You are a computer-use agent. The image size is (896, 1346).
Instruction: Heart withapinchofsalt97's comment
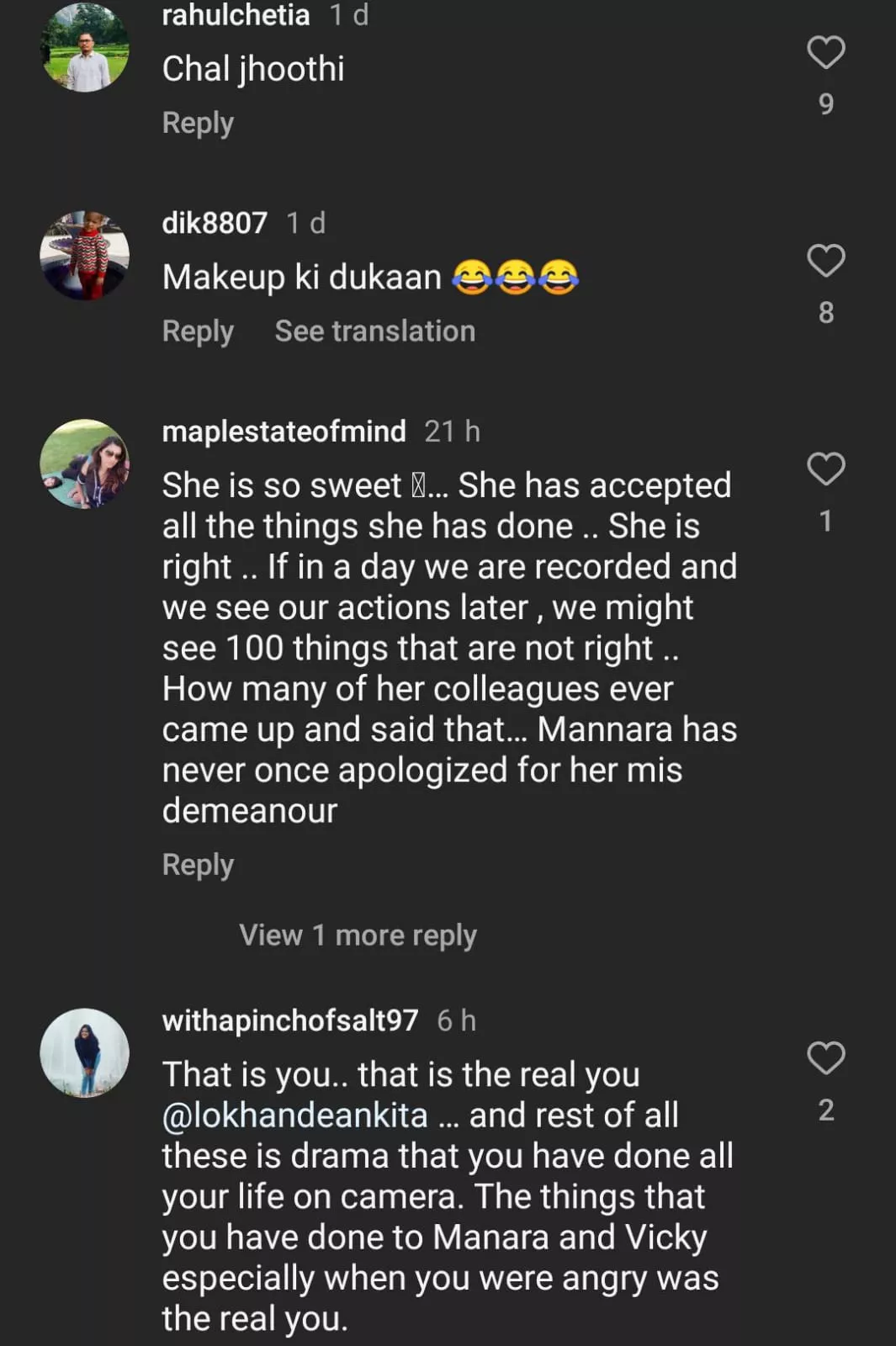[x=825, y=1058]
